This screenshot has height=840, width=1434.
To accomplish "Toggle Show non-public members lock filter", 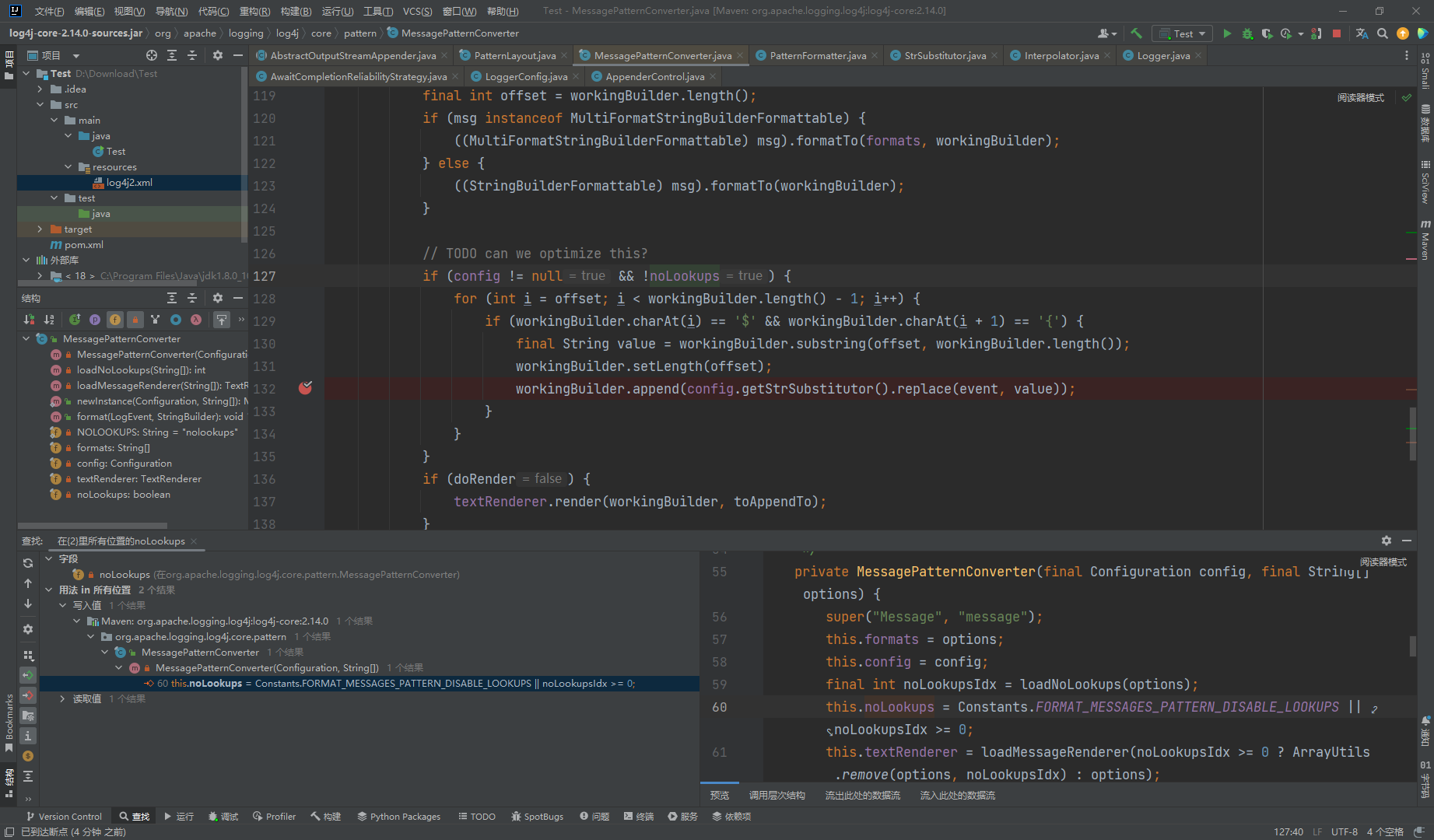I will coord(135,320).
